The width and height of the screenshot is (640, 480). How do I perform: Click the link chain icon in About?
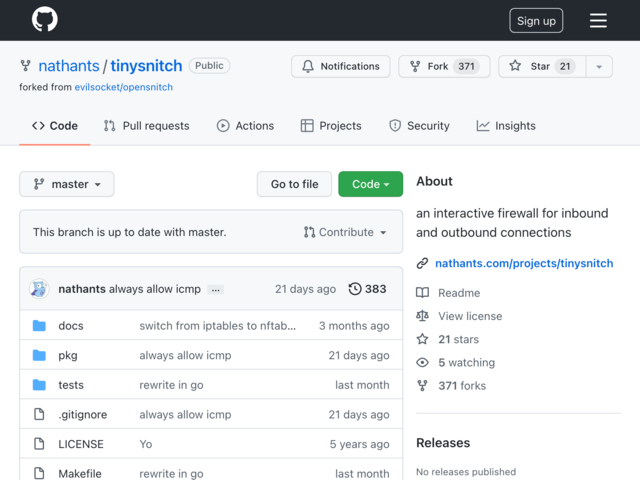click(x=422, y=263)
